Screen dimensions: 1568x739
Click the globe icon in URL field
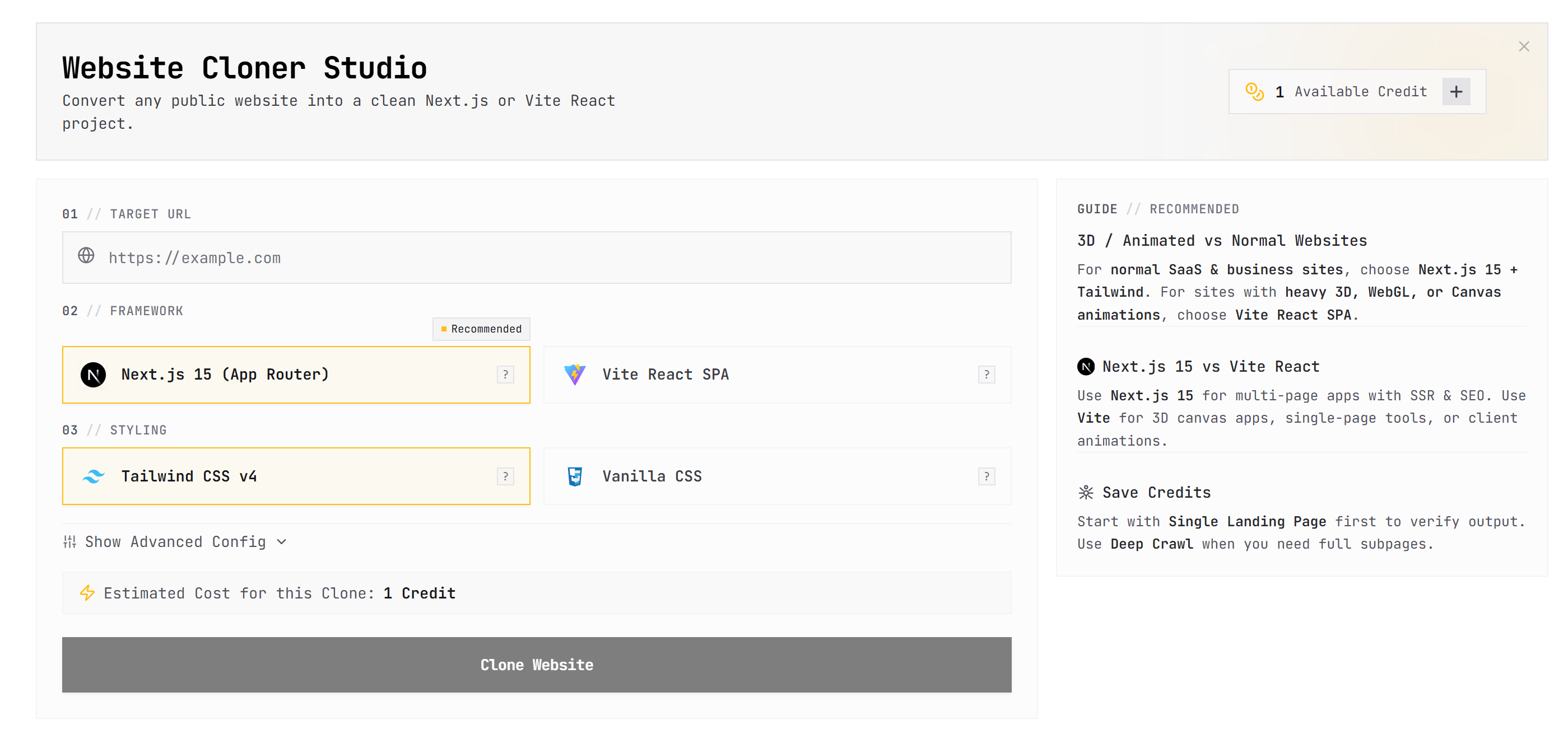tap(86, 255)
